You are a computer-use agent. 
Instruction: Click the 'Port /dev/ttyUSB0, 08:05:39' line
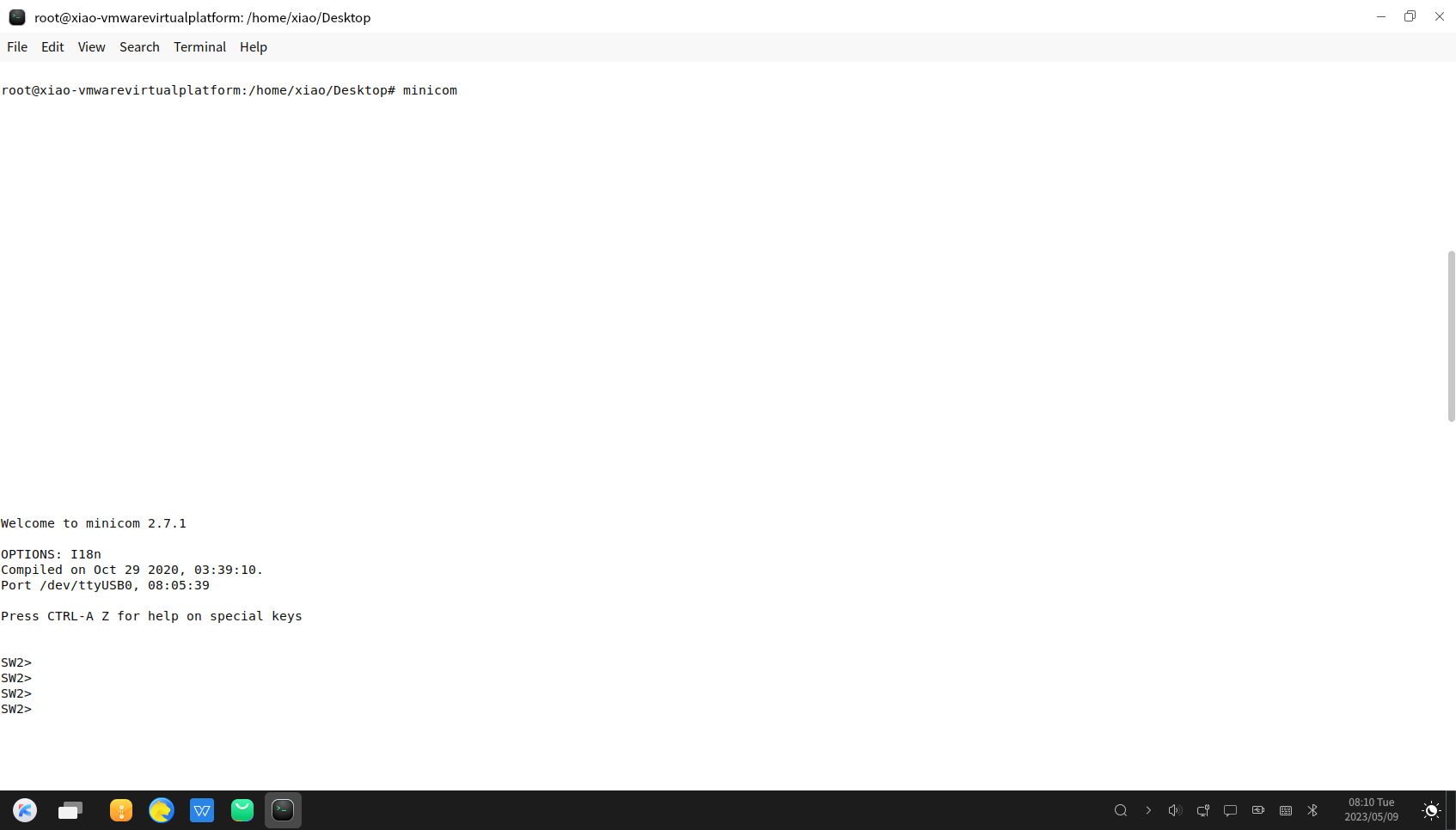point(105,585)
